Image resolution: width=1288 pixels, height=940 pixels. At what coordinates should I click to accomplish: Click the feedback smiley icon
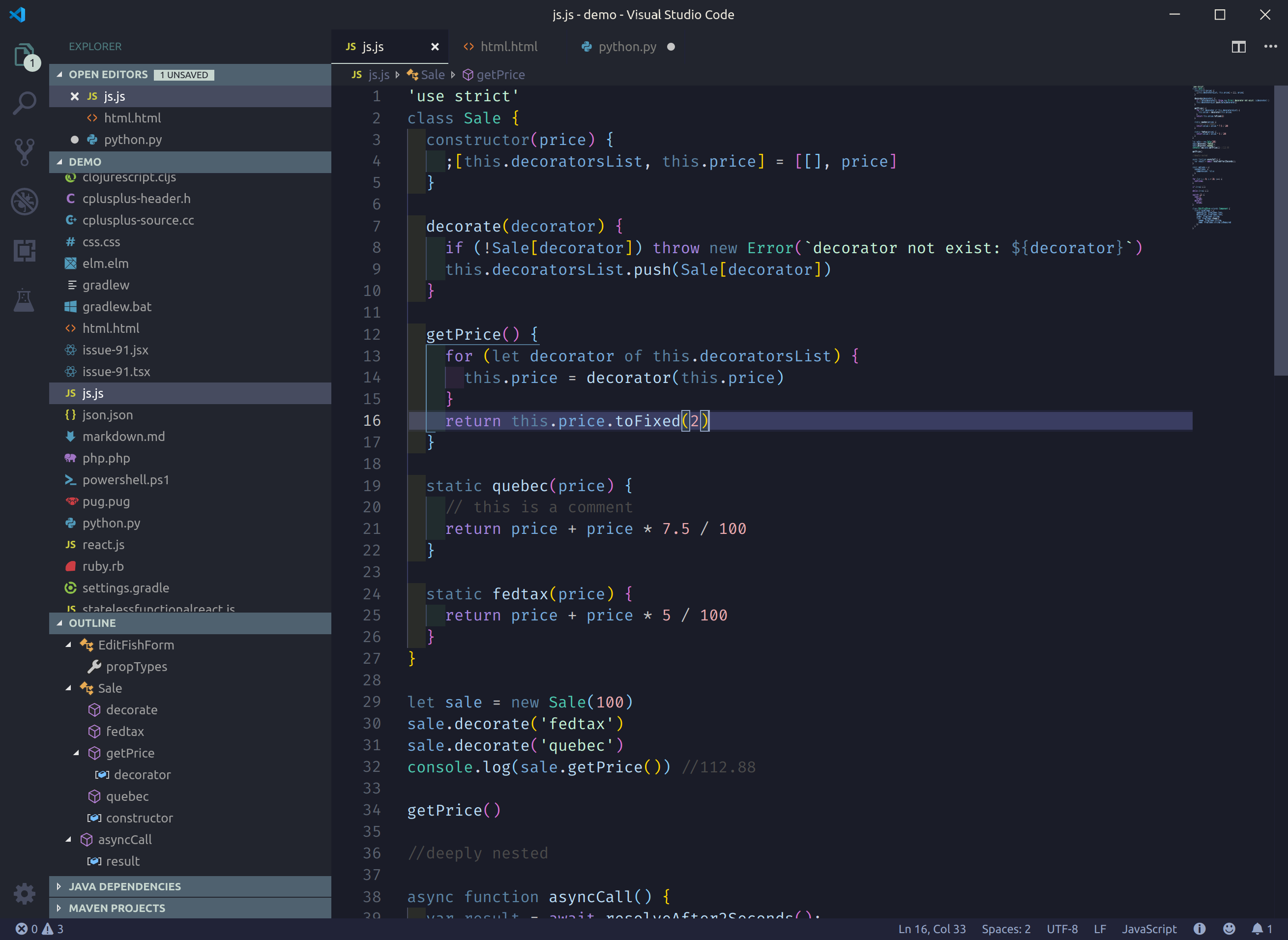pyautogui.click(x=1229, y=929)
